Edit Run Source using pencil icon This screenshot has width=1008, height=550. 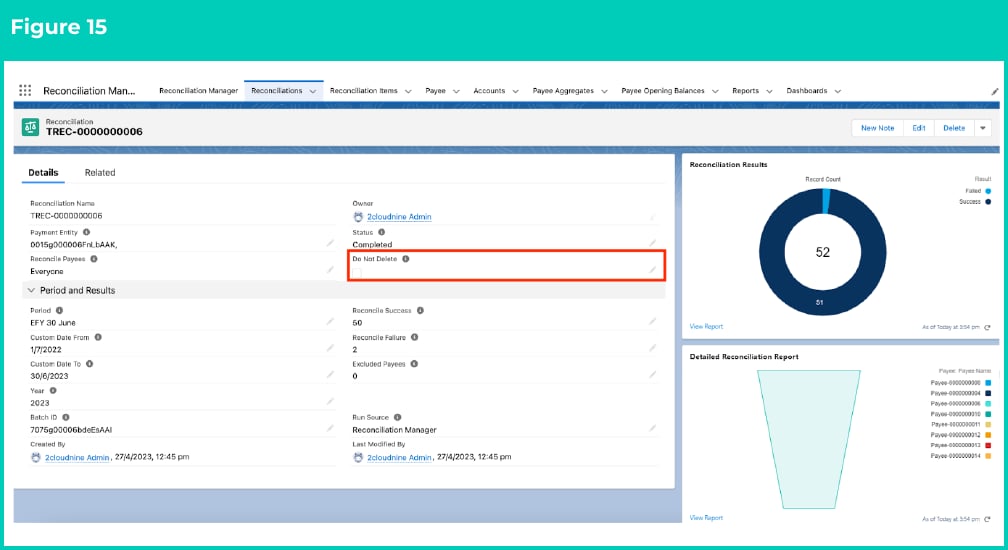[652, 428]
